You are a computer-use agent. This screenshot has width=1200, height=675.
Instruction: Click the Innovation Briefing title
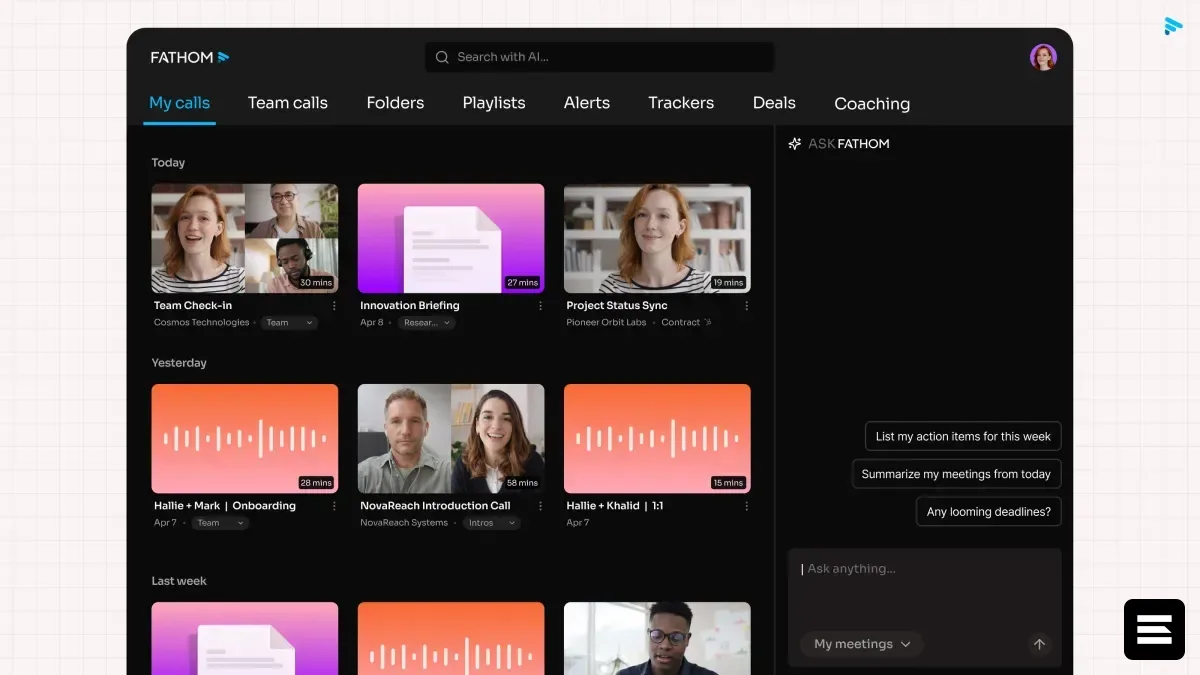[410, 306]
